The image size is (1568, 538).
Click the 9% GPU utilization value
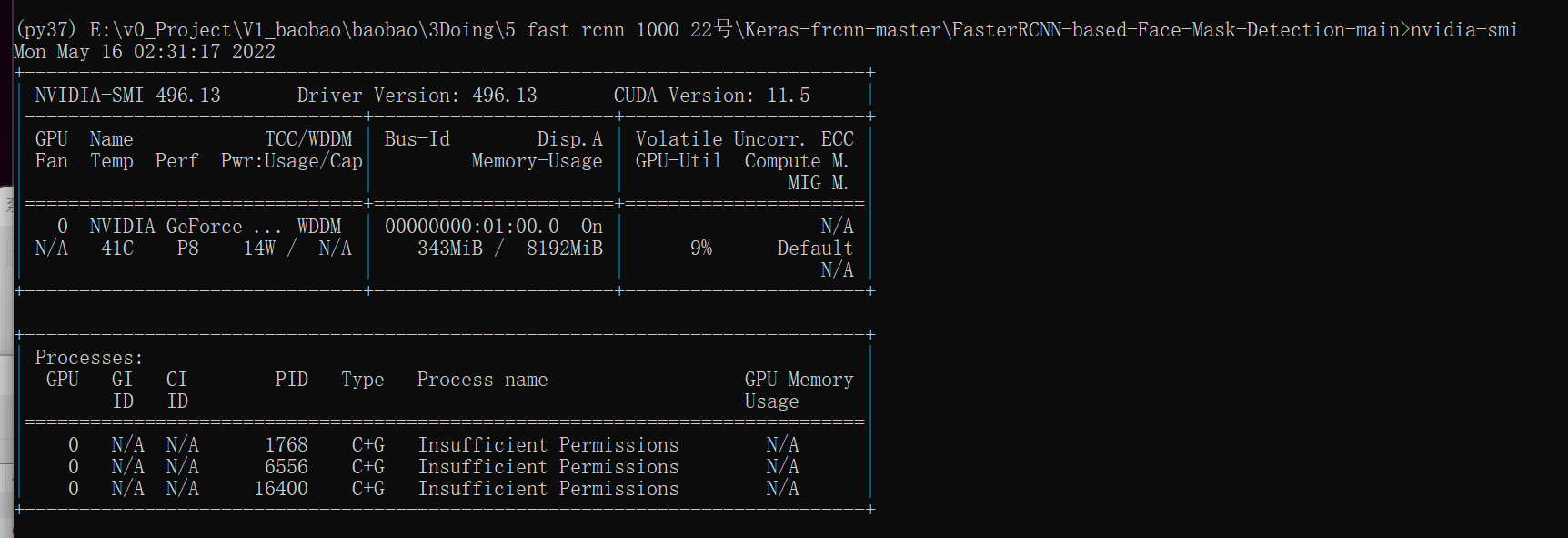(700, 249)
